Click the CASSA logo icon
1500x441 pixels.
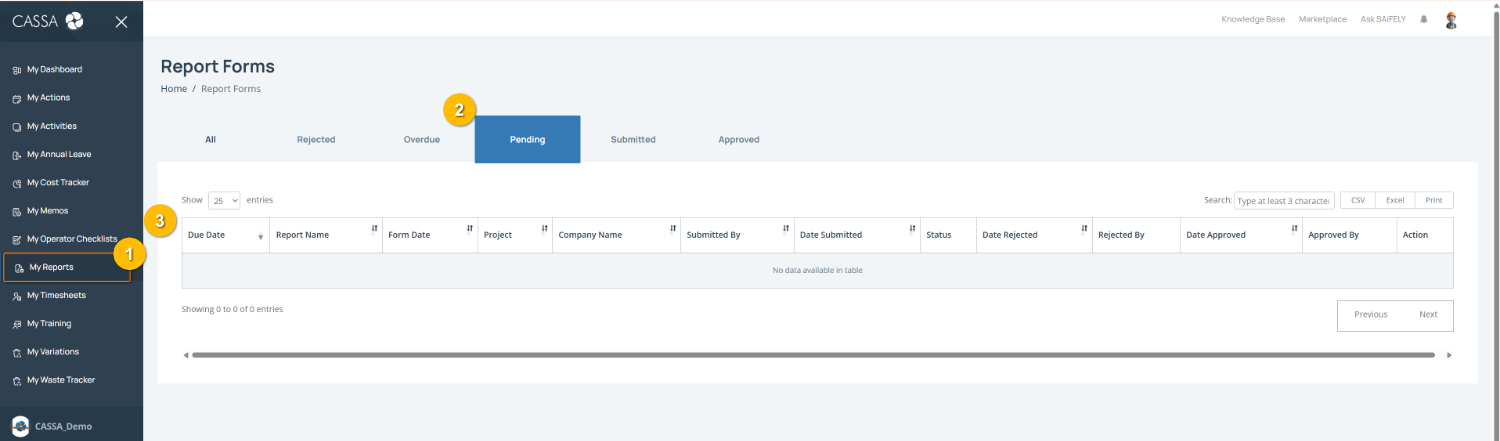[74, 21]
